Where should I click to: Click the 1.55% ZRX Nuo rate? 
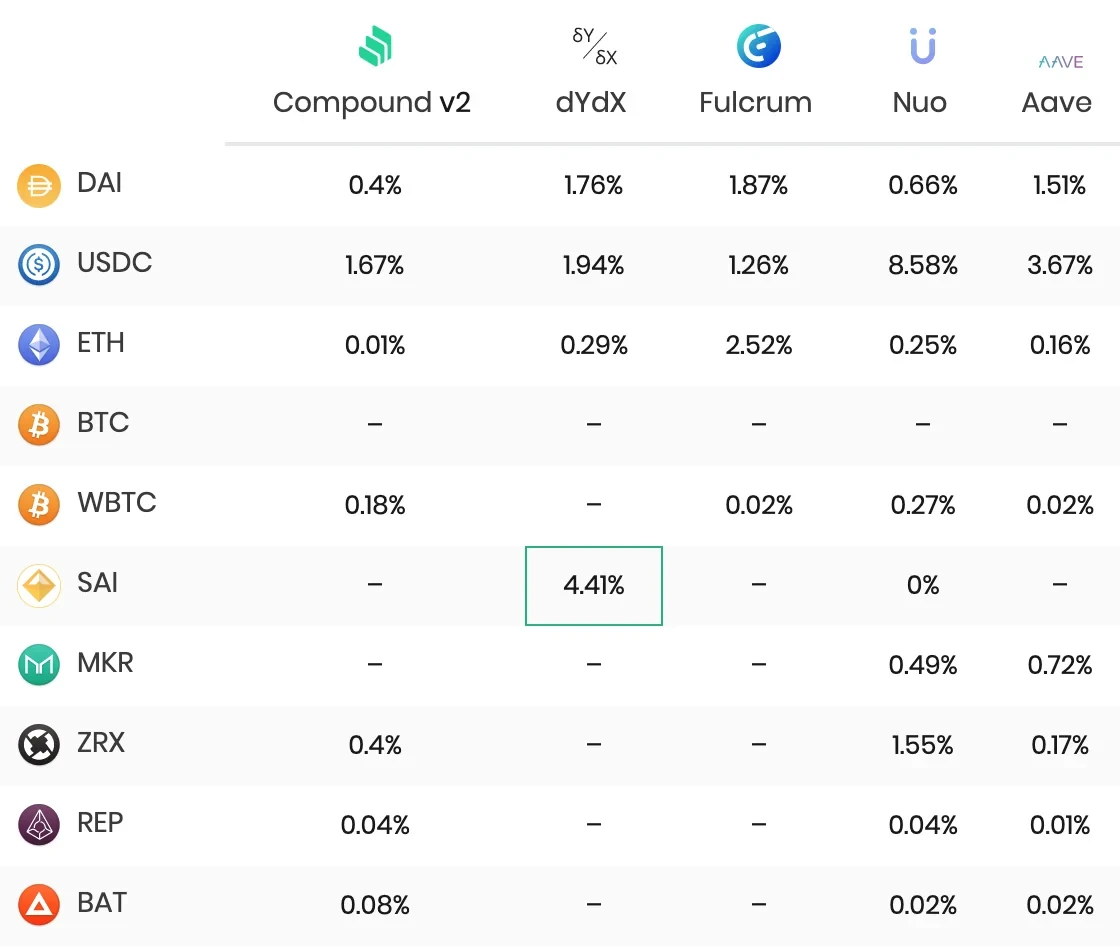pyautogui.click(x=923, y=745)
